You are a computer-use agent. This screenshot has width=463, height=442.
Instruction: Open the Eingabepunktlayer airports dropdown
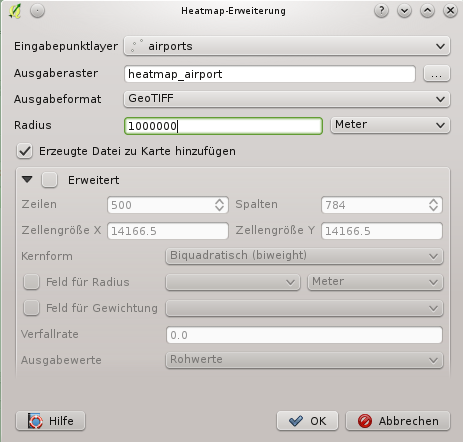(x=287, y=46)
